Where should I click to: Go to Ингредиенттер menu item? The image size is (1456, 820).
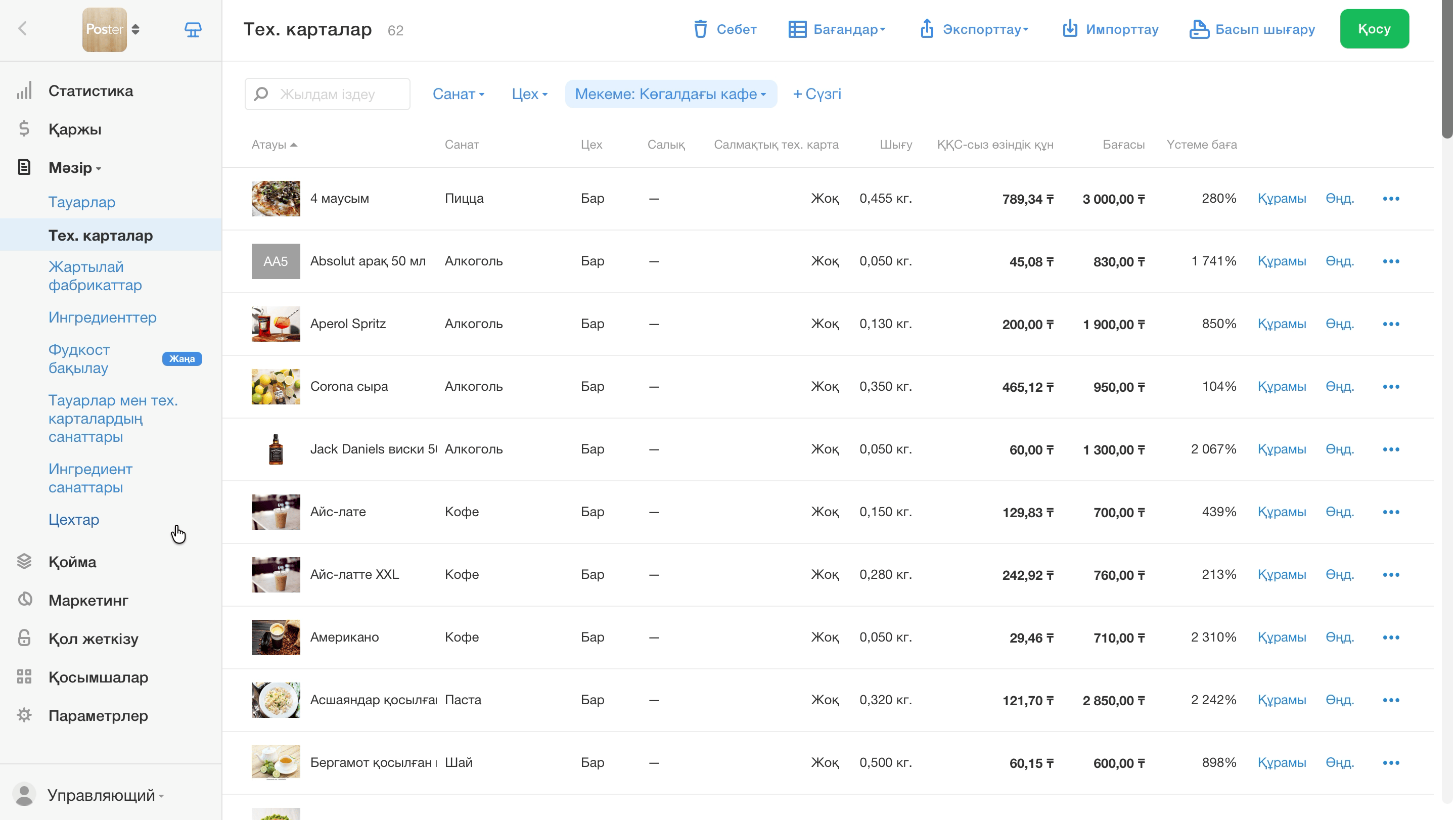102,317
